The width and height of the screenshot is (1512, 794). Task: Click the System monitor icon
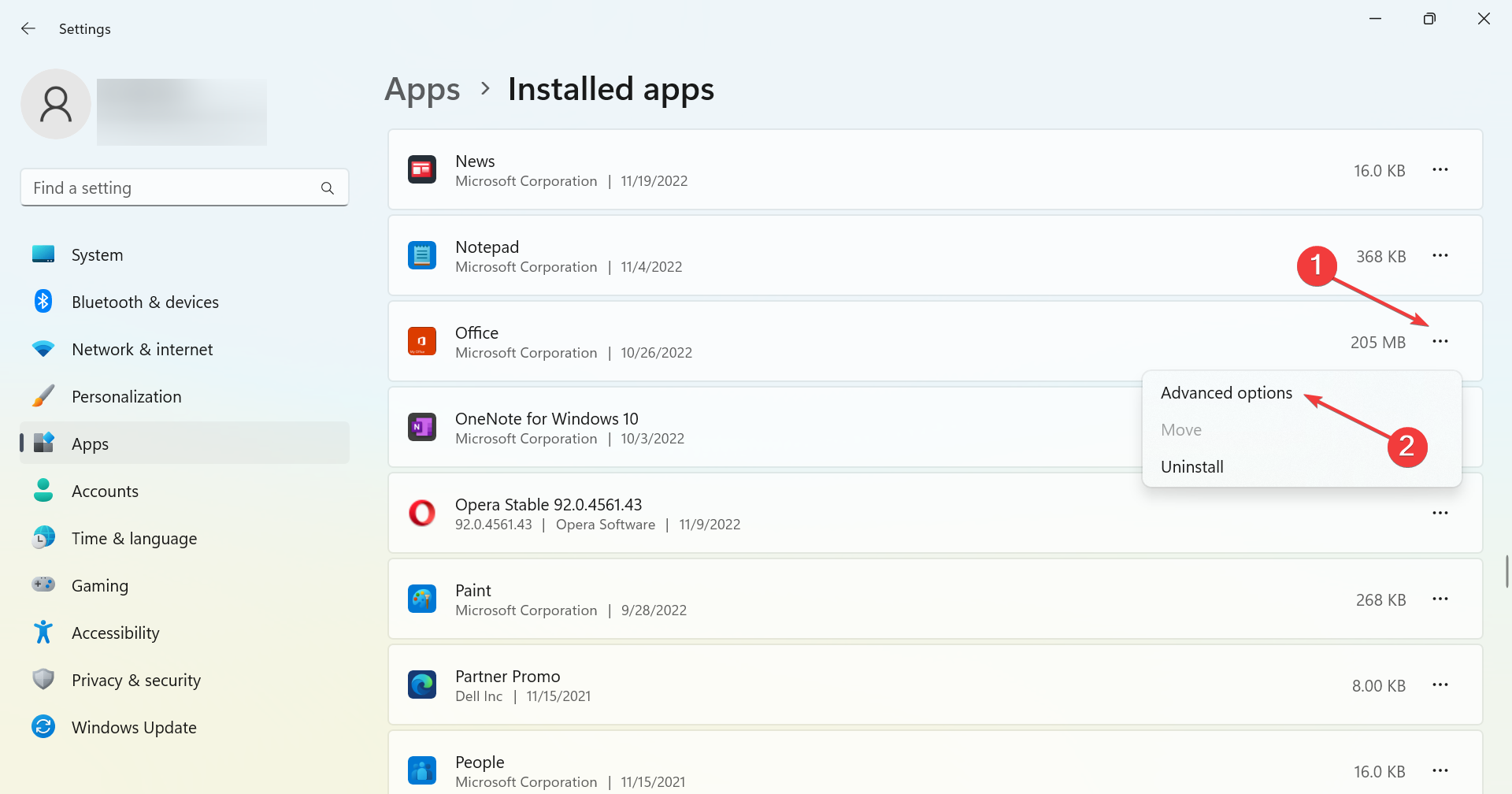(x=43, y=254)
